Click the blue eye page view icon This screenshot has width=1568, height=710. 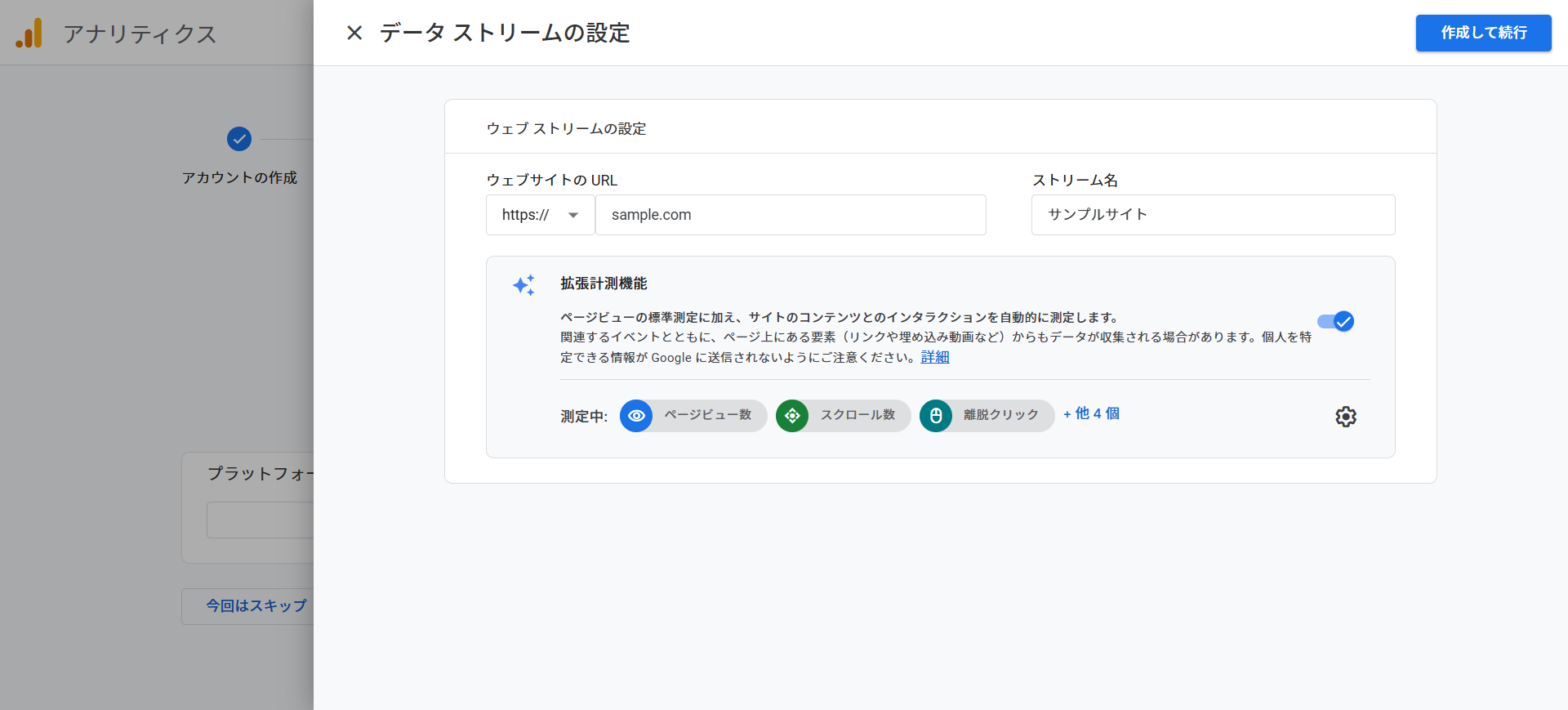[x=636, y=416]
